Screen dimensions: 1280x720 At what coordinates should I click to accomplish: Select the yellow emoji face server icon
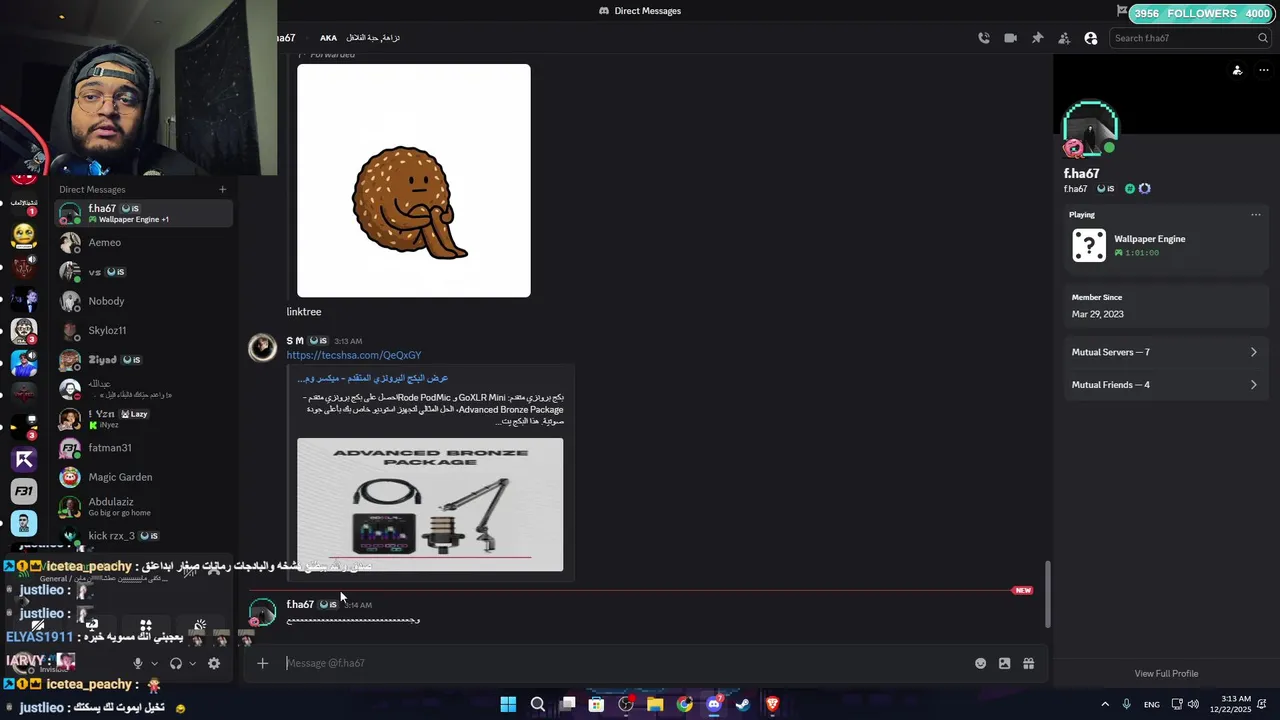pos(24,236)
